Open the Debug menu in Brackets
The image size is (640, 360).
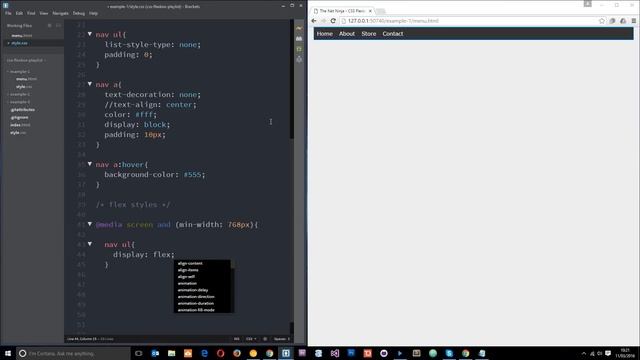pyautogui.click(x=79, y=13)
